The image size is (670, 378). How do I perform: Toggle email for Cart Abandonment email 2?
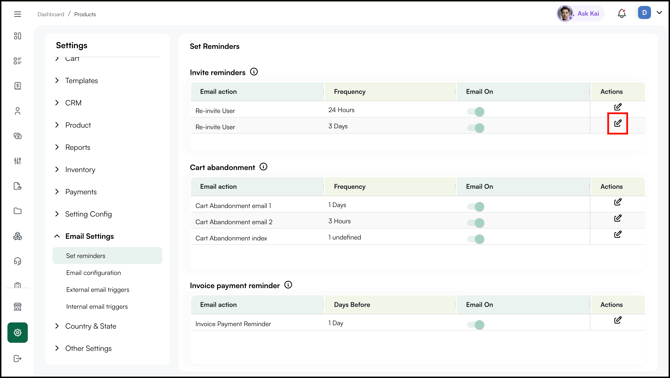click(476, 223)
